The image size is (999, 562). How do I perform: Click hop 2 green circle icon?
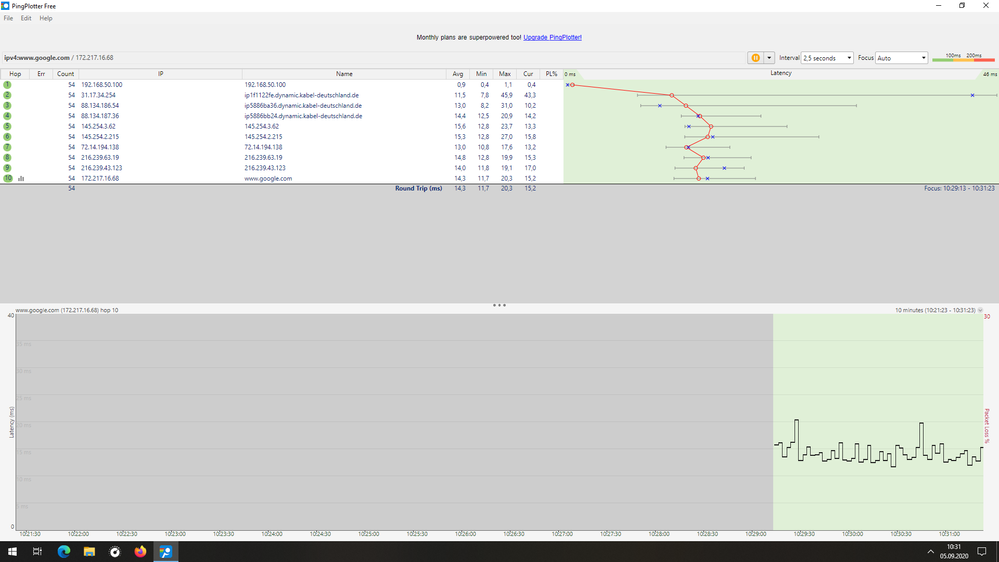8,95
